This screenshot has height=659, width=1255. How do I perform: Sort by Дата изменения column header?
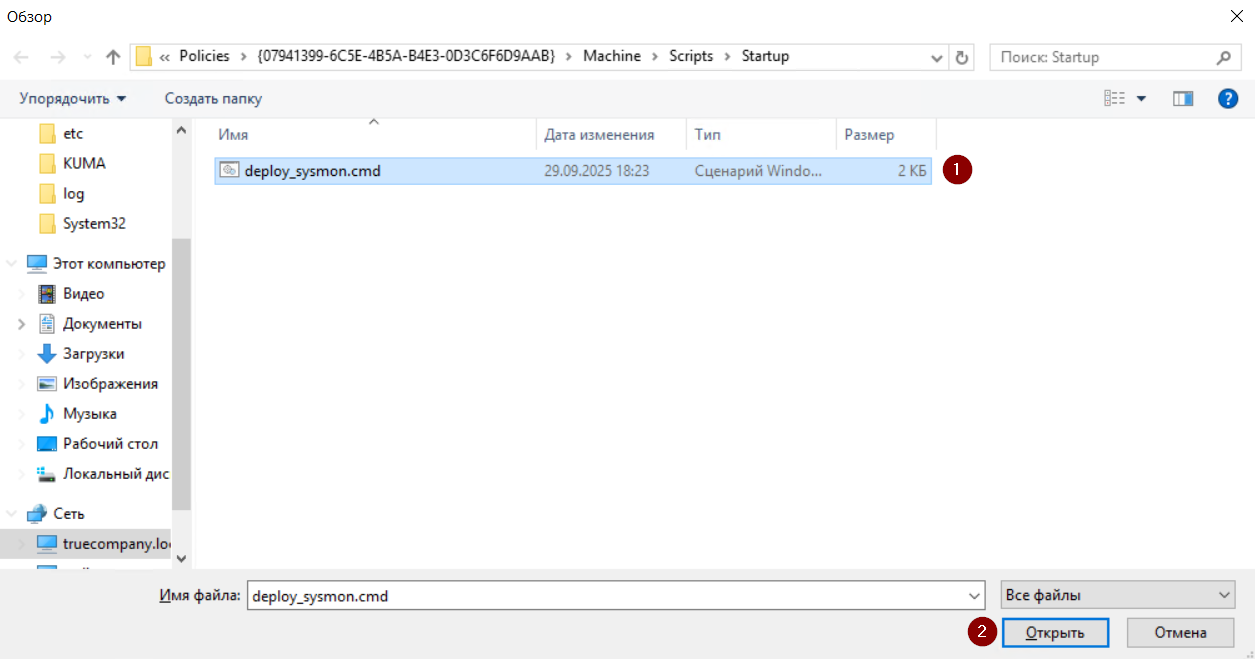click(600, 135)
